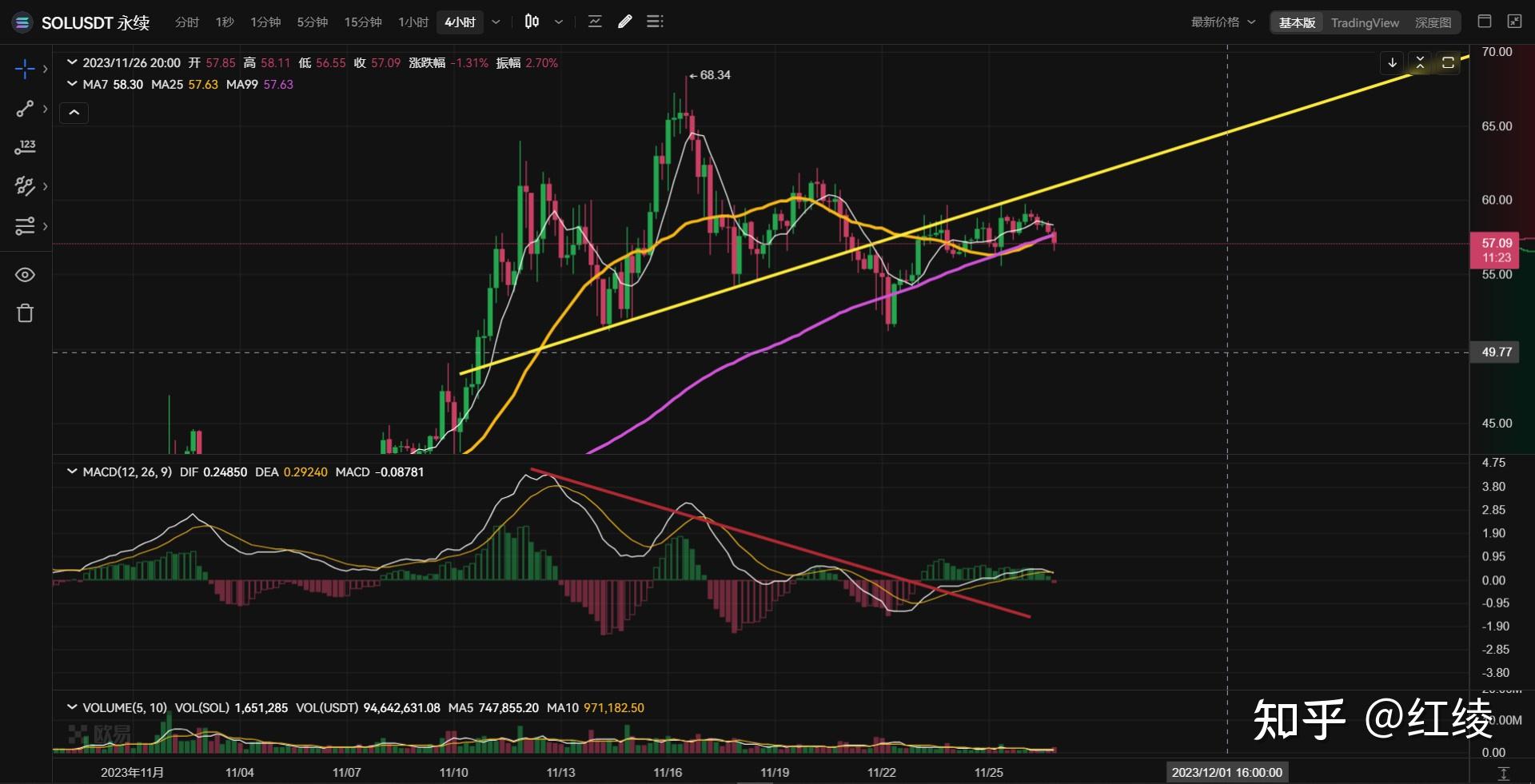Image resolution: width=1535 pixels, height=784 pixels.
Task: Click the MA7 58.30 legend value
Action: (x=113, y=84)
